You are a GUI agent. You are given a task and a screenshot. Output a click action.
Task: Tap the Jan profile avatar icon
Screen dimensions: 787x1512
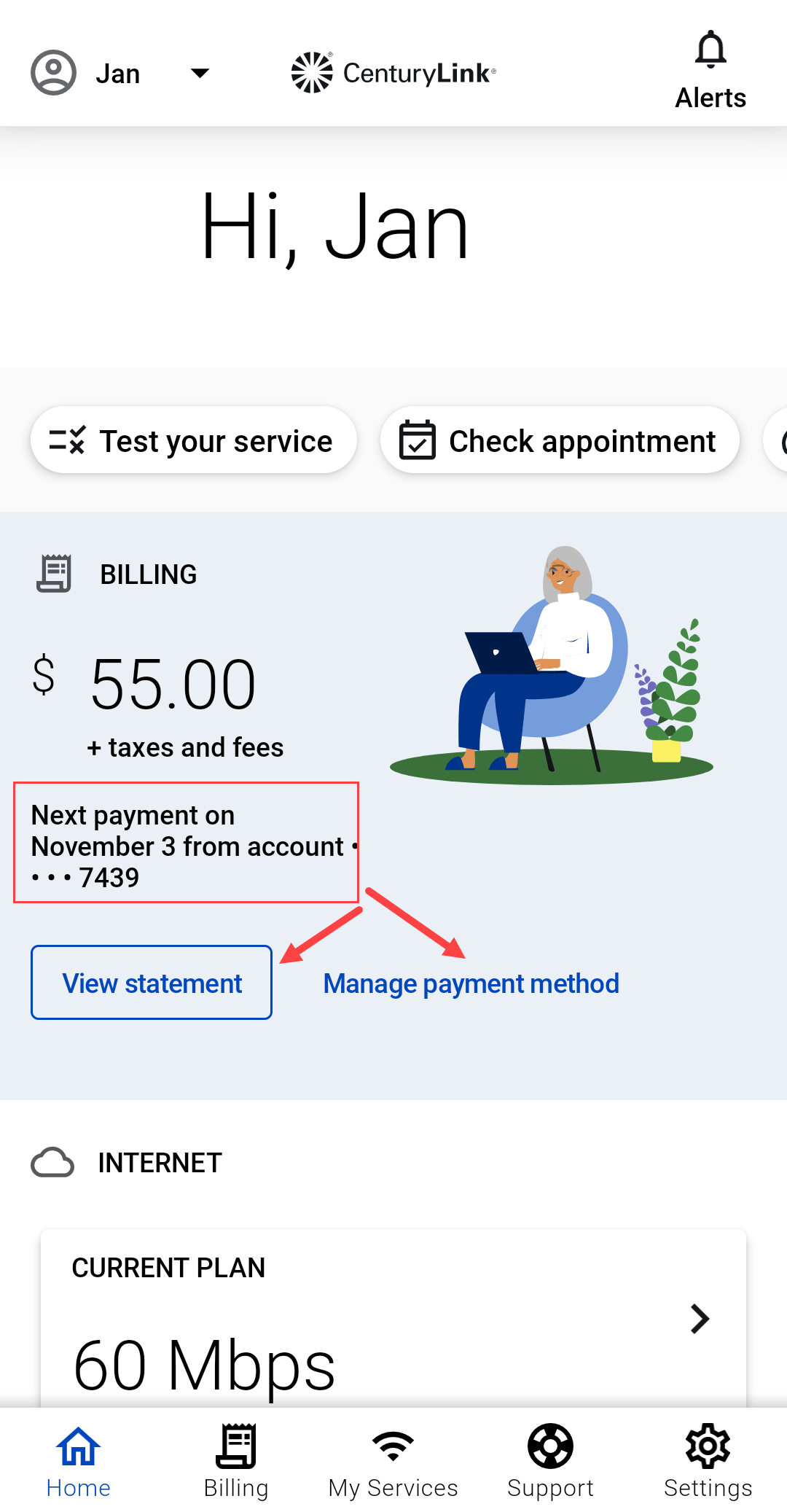[53, 73]
